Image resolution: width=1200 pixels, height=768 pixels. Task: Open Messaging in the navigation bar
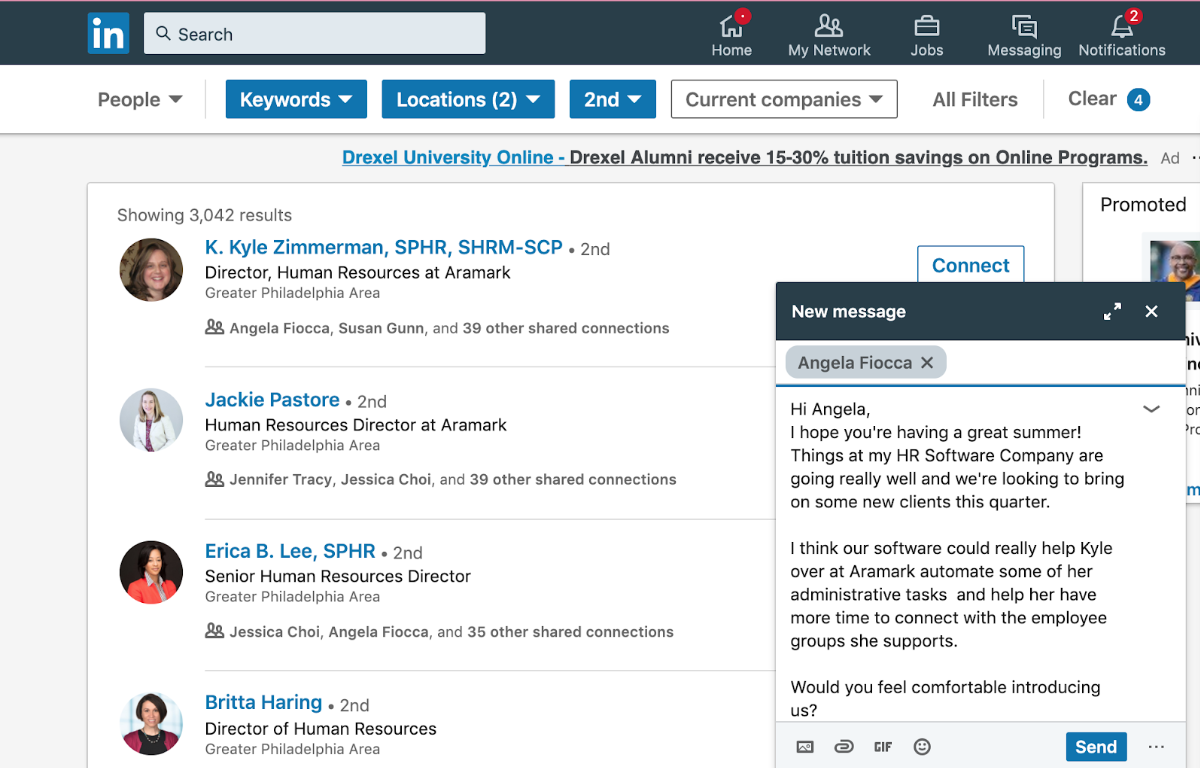click(x=1024, y=34)
